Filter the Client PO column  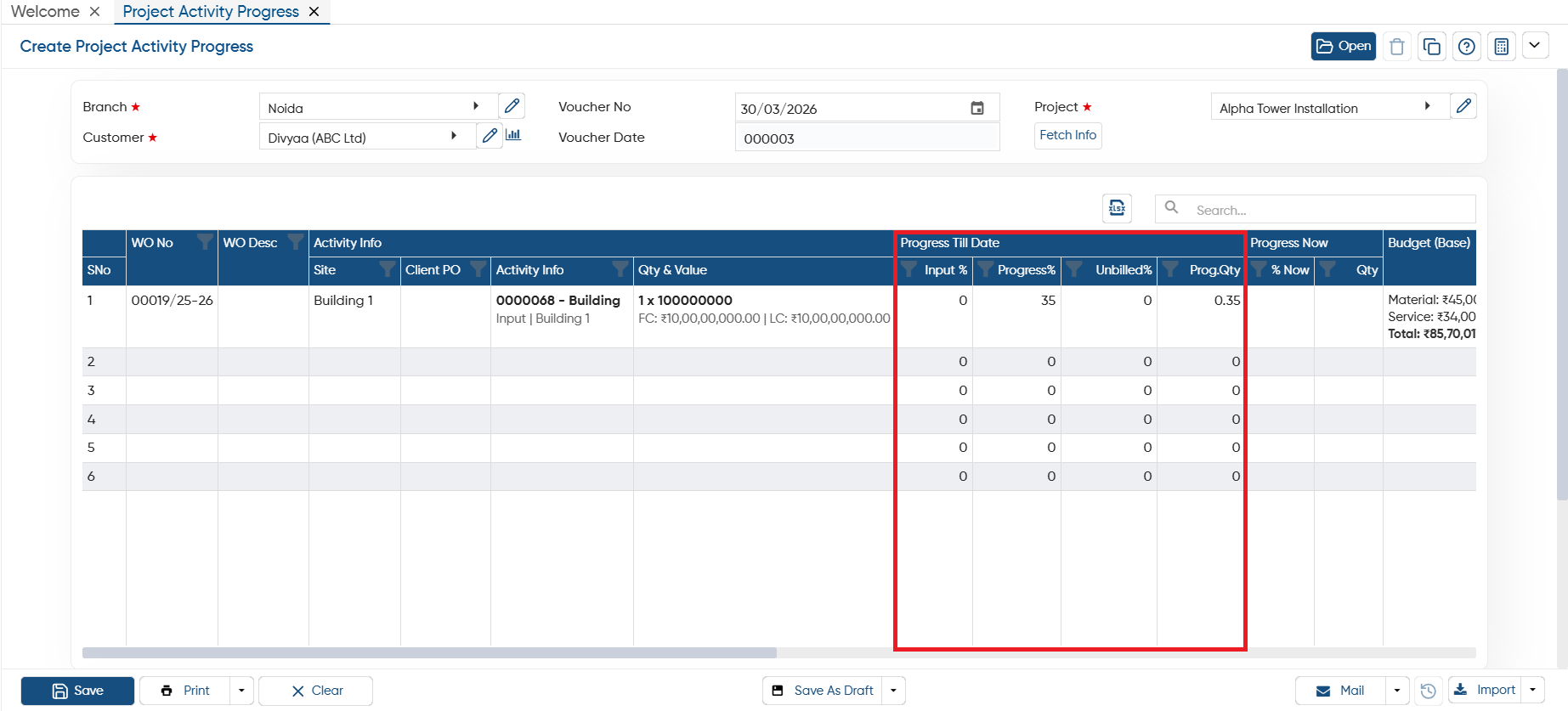coord(478,269)
